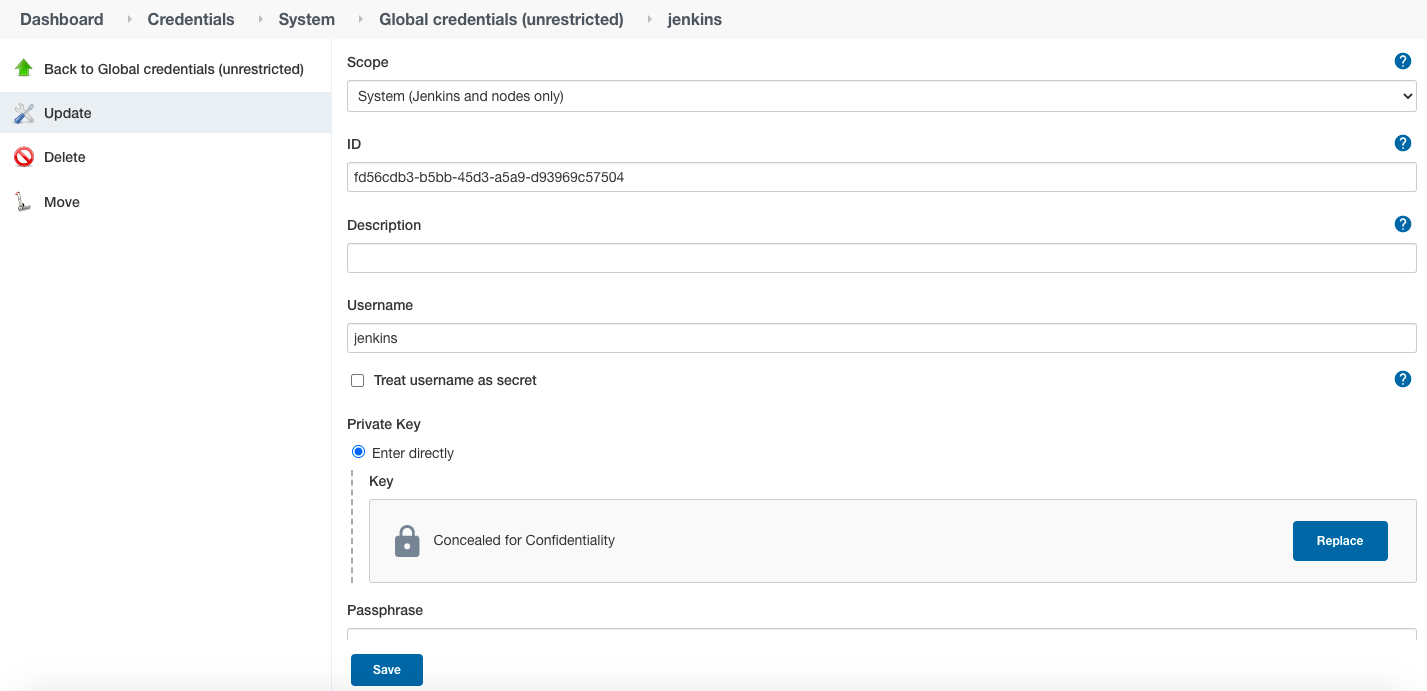Click the Move icon in sidebar
The image size is (1427, 691).
coord(24,202)
